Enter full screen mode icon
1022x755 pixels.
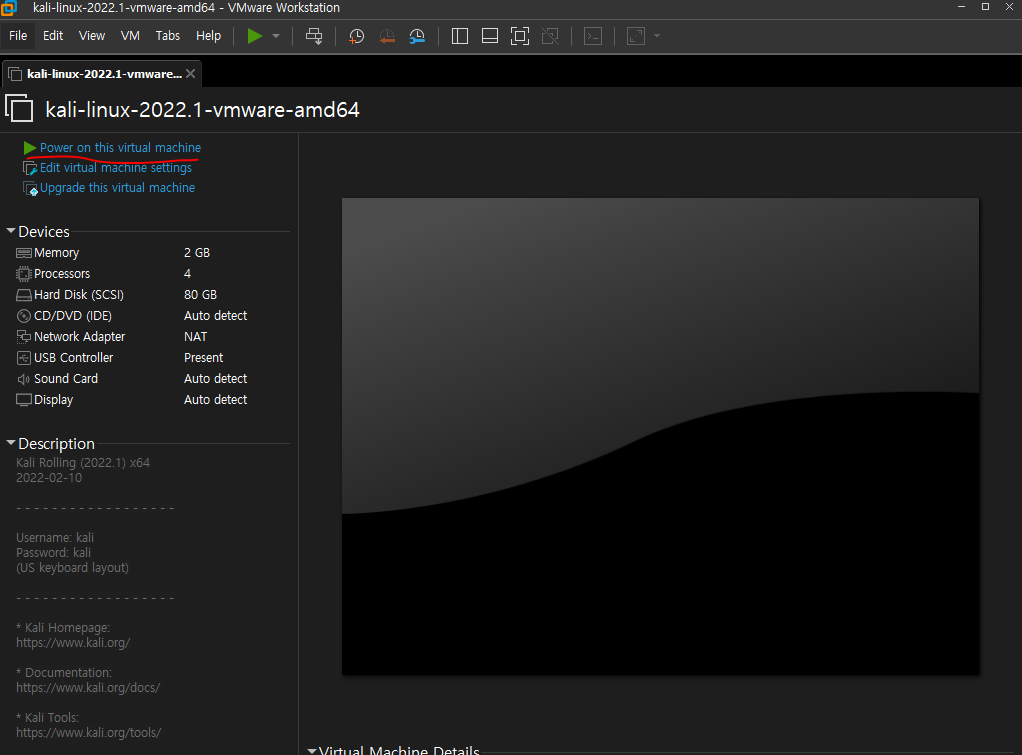[x=519, y=36]
